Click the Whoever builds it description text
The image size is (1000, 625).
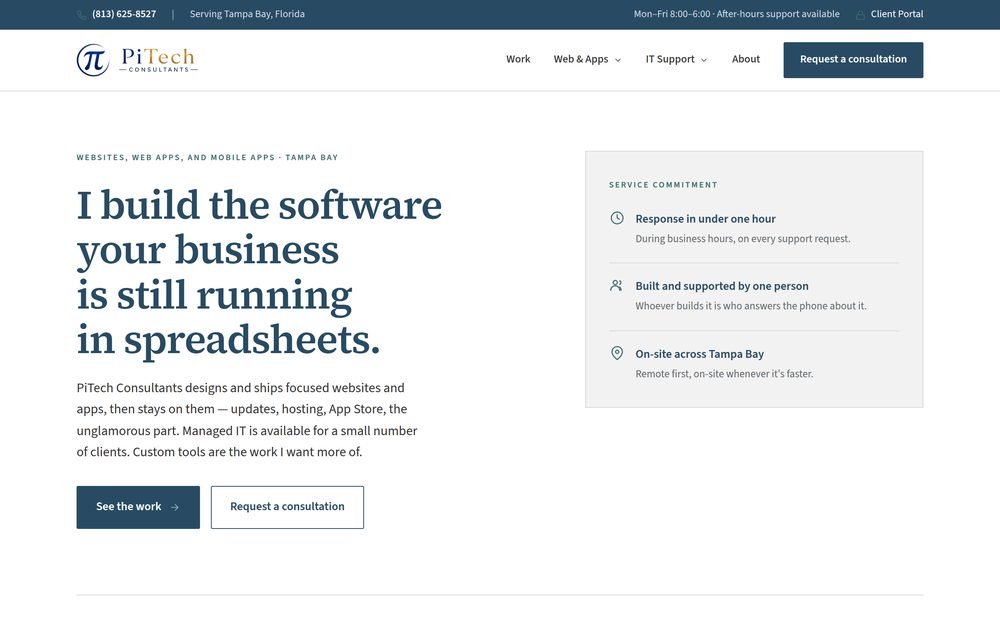[751, 306]
